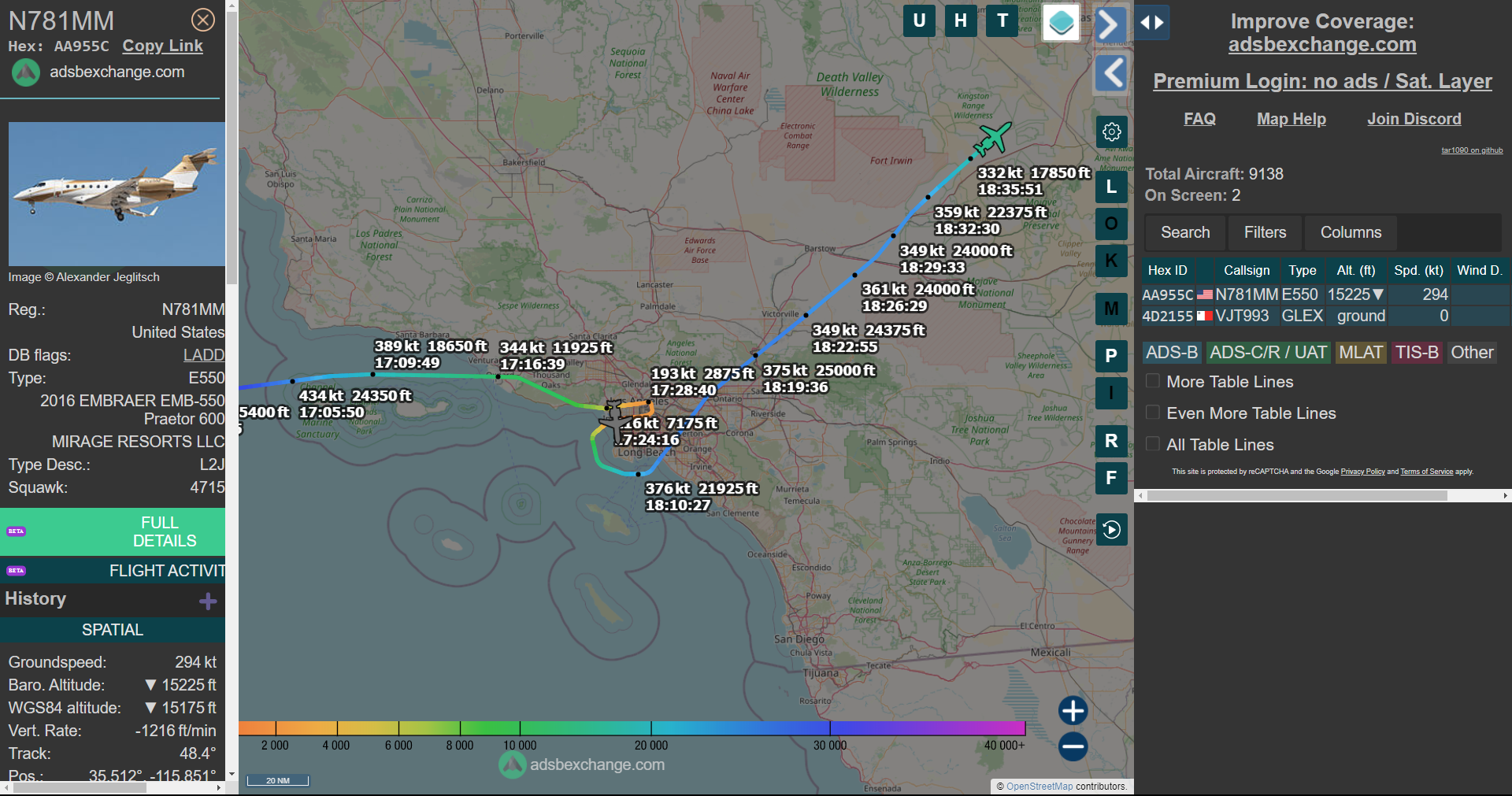Enable All Table Lines checkbox
The height and width of the screenshot is (796, 1512).
tap(1153, 445)
